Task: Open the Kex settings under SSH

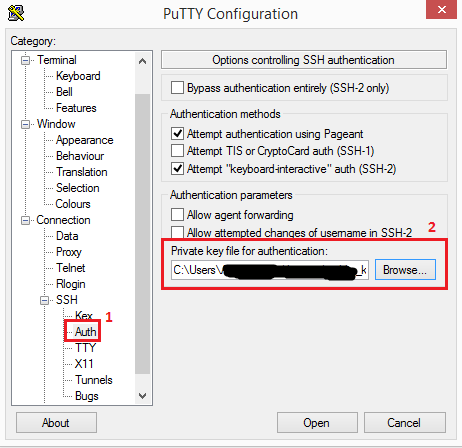Action: pyautogui.click(x=84, y=315)
